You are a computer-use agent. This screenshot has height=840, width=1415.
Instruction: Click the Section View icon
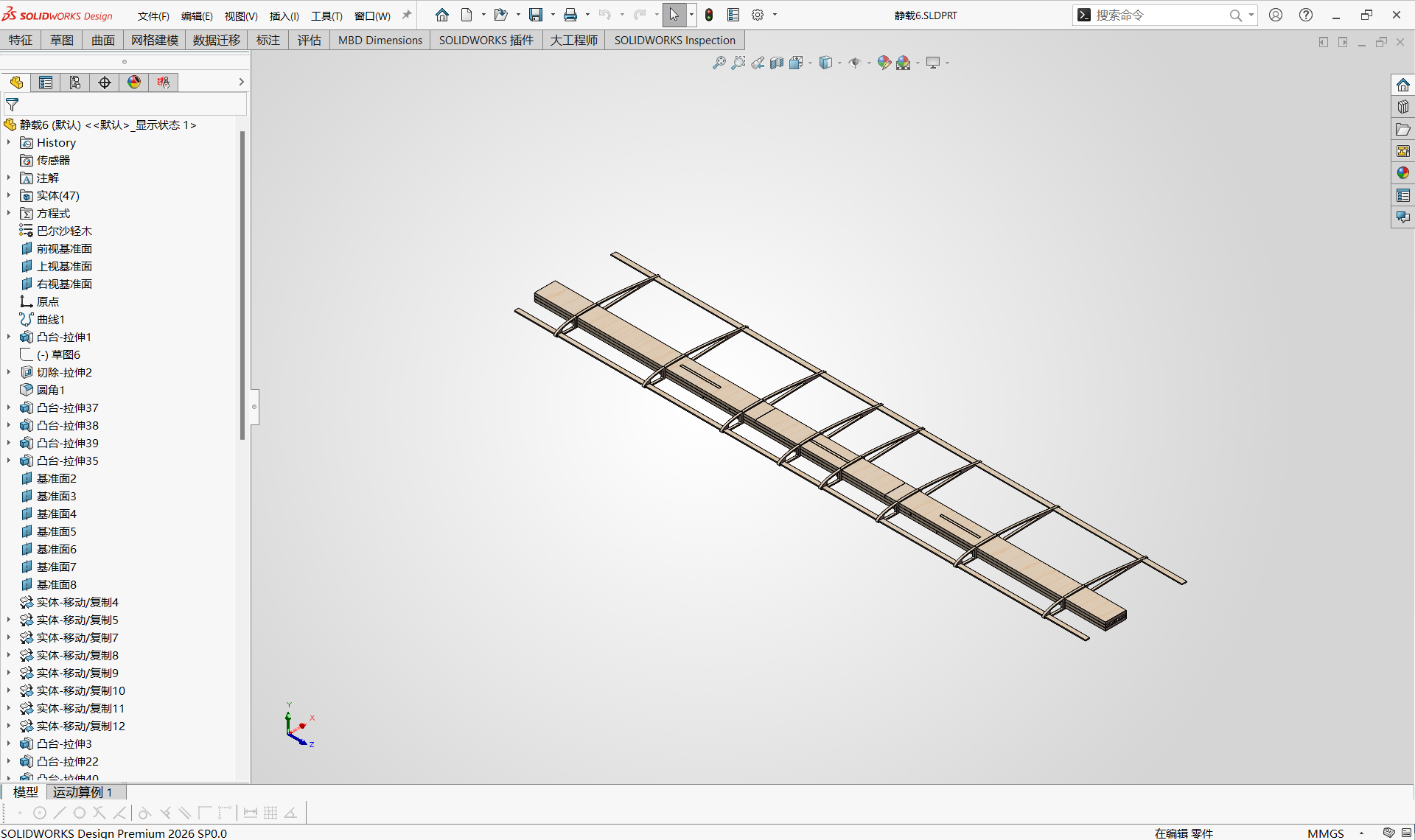(x=777, y=63)
